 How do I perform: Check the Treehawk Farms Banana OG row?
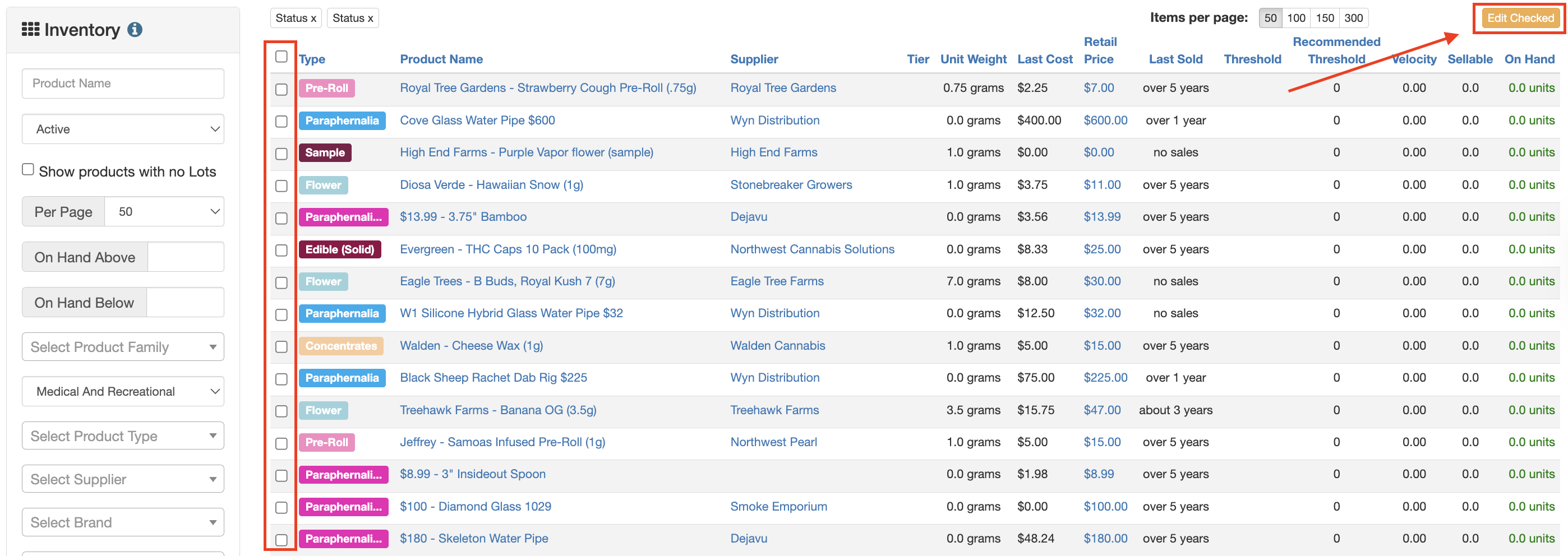click(x=281, y=411)
